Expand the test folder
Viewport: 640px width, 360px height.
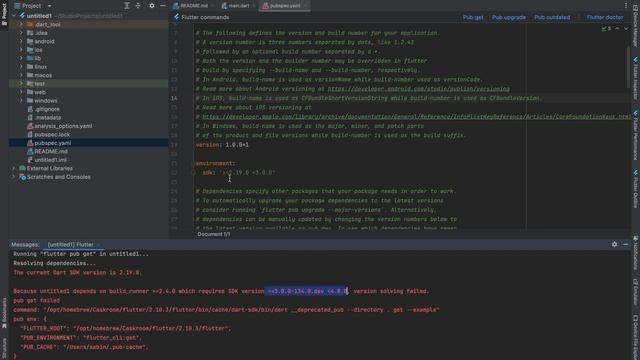coord(21,84)
